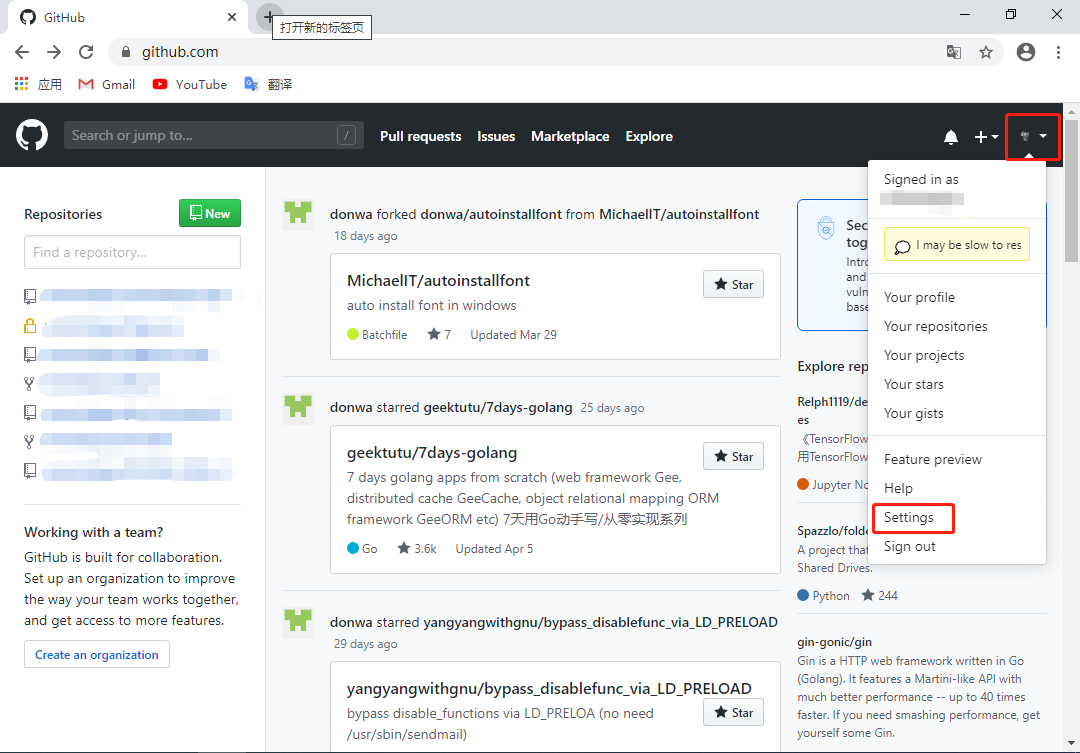This screenshot has height=753, width=1080.
Task: Open Explore in the header
Action: point(649,136)
